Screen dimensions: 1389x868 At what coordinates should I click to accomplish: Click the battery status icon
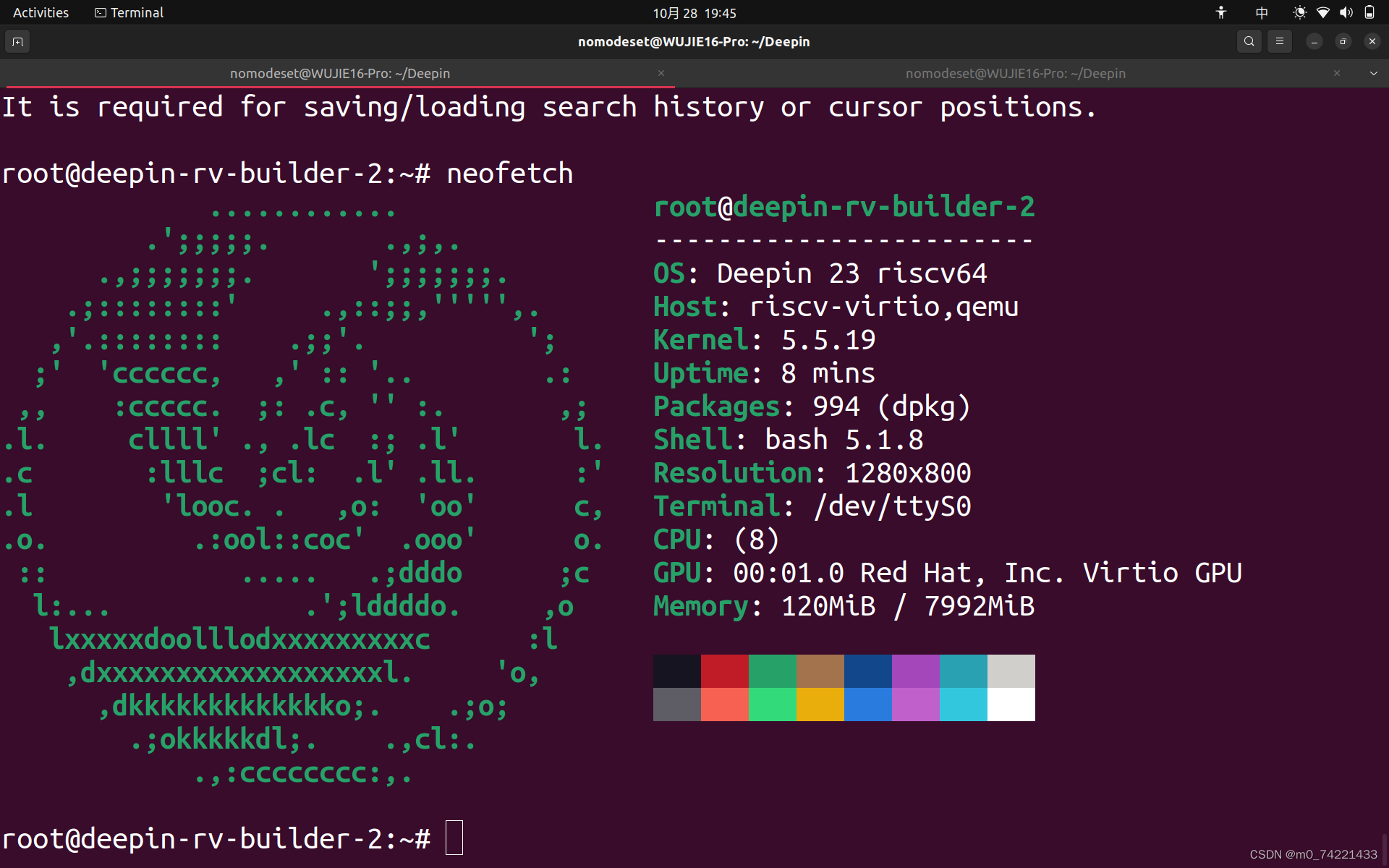click(x=1369, y=12)
